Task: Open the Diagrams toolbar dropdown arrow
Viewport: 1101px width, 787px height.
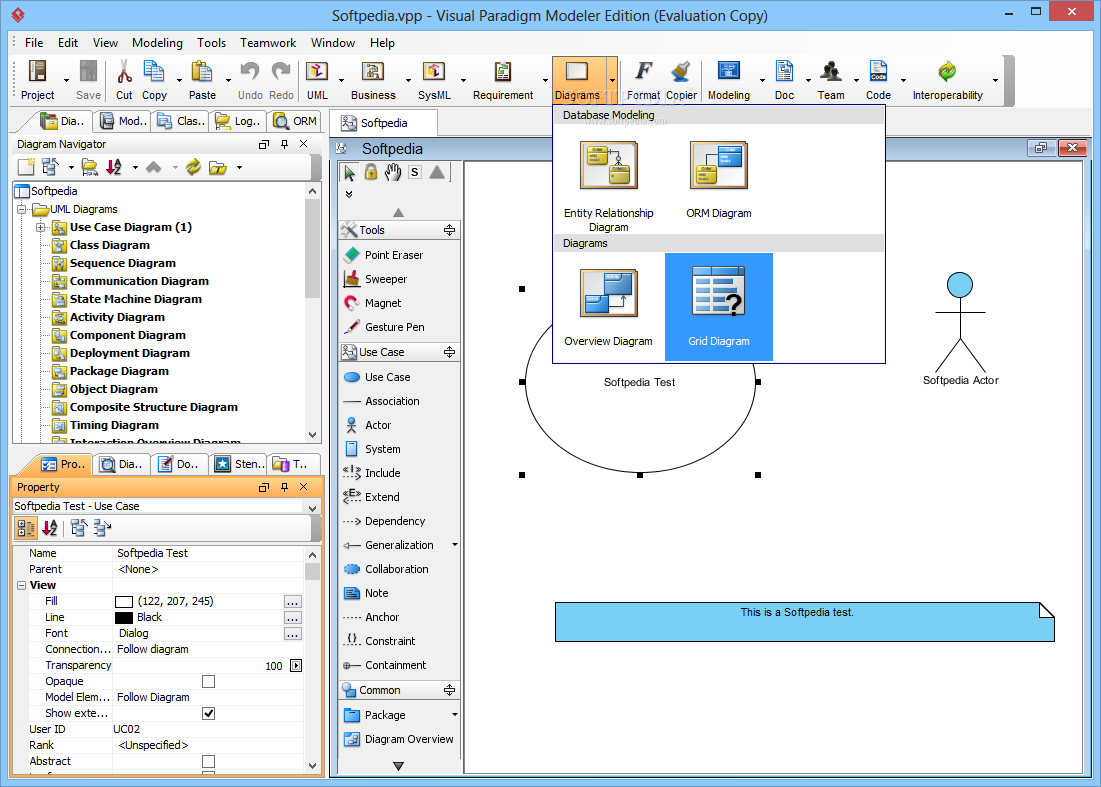Action: click(612, 81)
